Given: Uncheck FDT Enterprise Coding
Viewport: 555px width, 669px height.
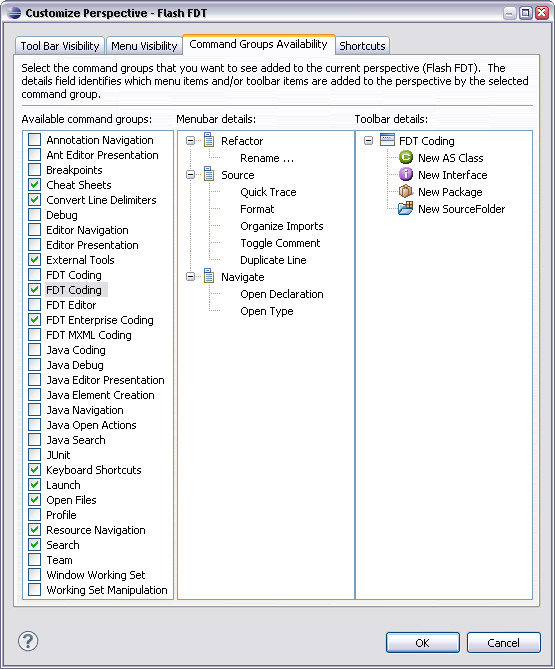Looking at the screenshot, I should (35, 320).
